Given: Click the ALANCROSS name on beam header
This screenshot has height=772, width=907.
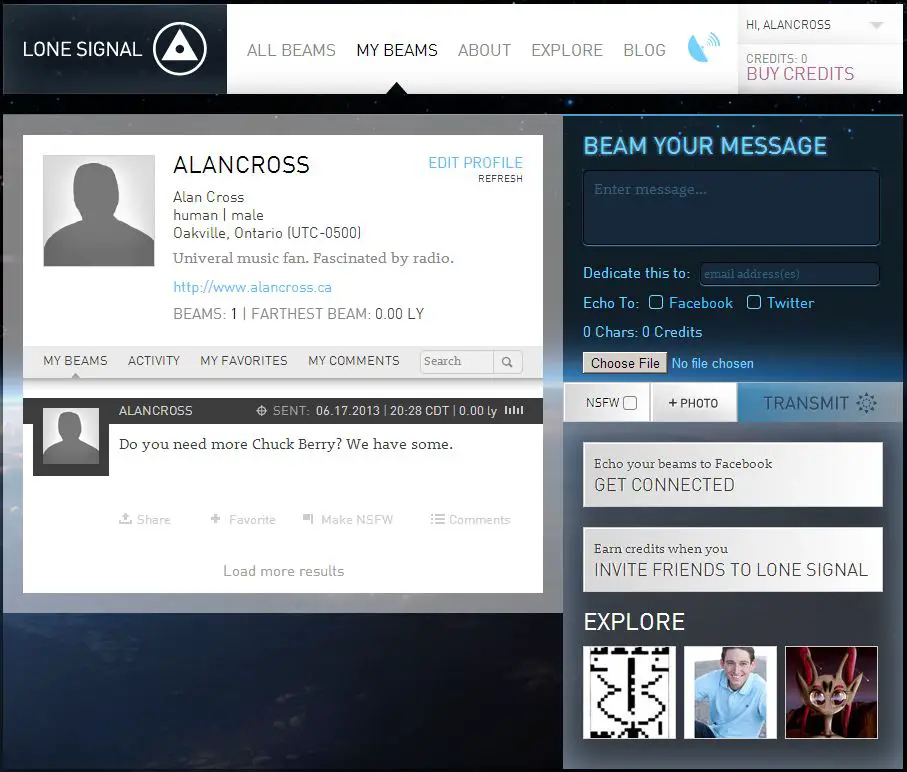Looking at the screenshot, I should (x=156, y=411).
